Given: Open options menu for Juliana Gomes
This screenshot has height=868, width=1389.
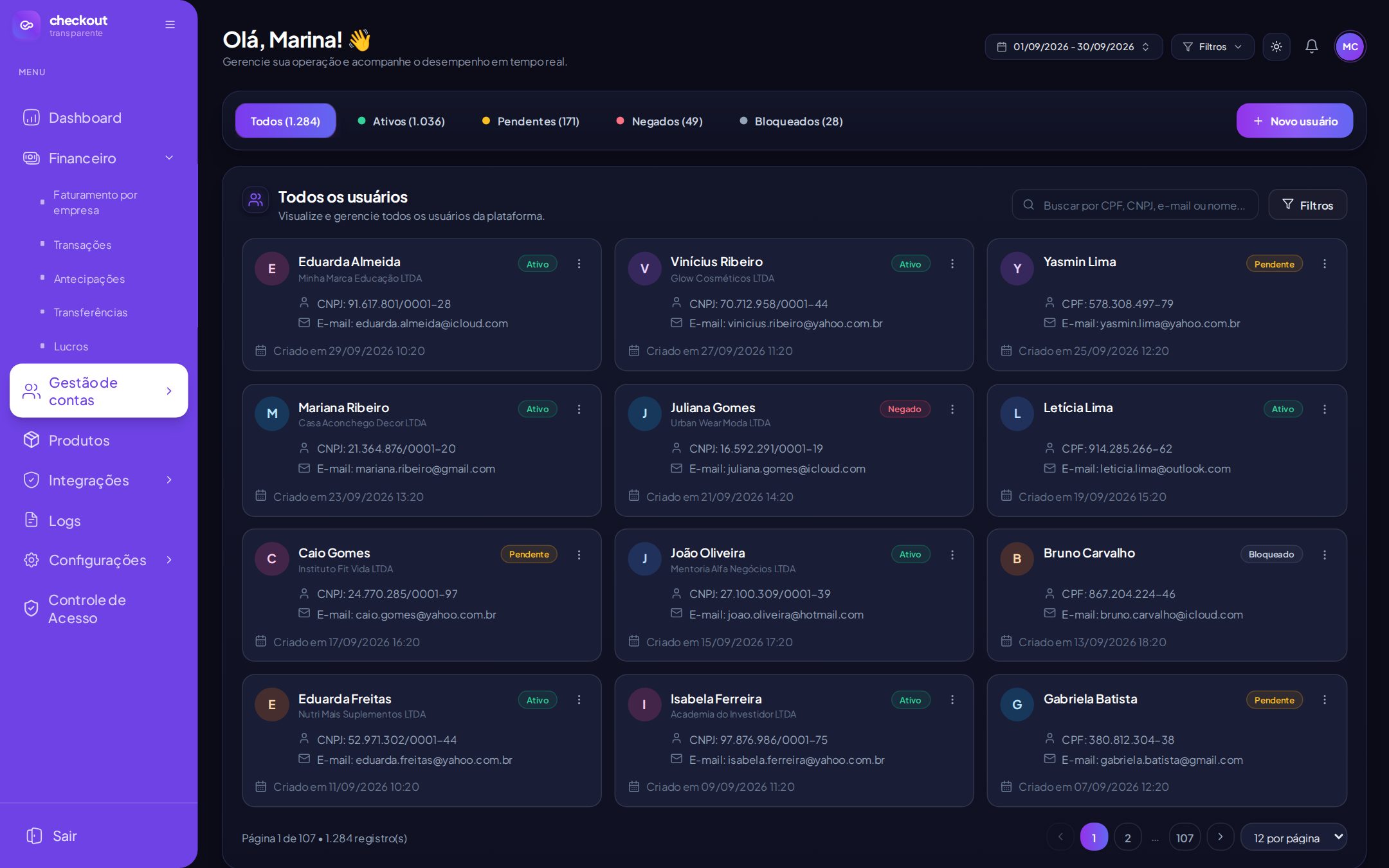Looking at the screenshot, I should click(952, 410).
